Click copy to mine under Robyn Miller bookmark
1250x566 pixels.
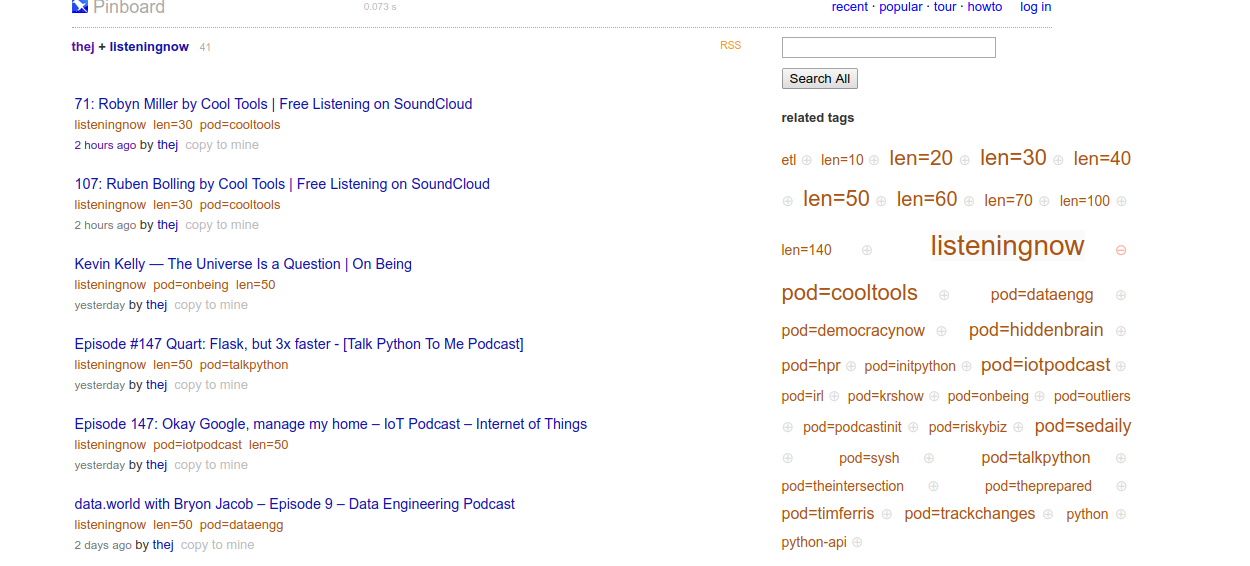(222, 145)
